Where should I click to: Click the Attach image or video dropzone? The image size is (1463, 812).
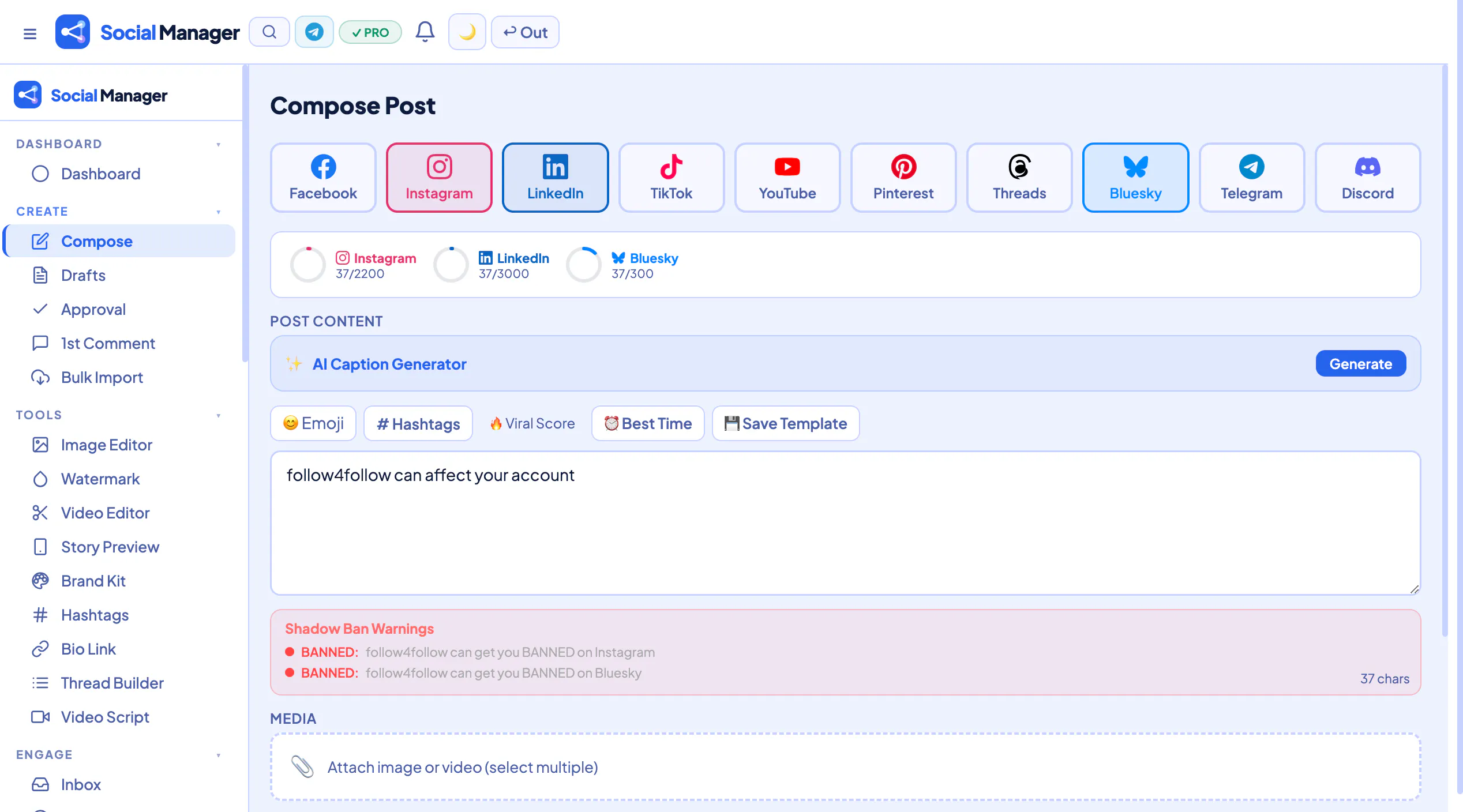845,767
